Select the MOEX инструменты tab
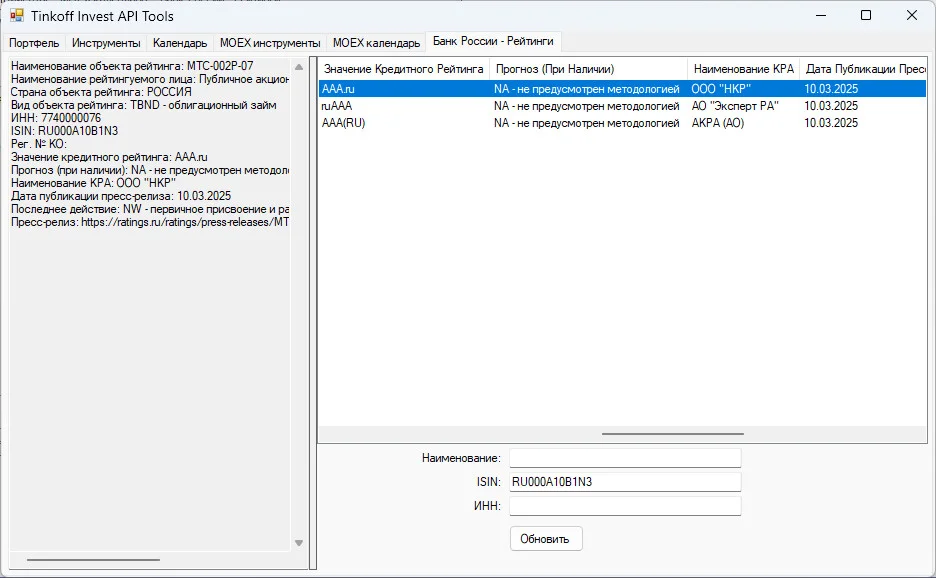 (270, 43)
